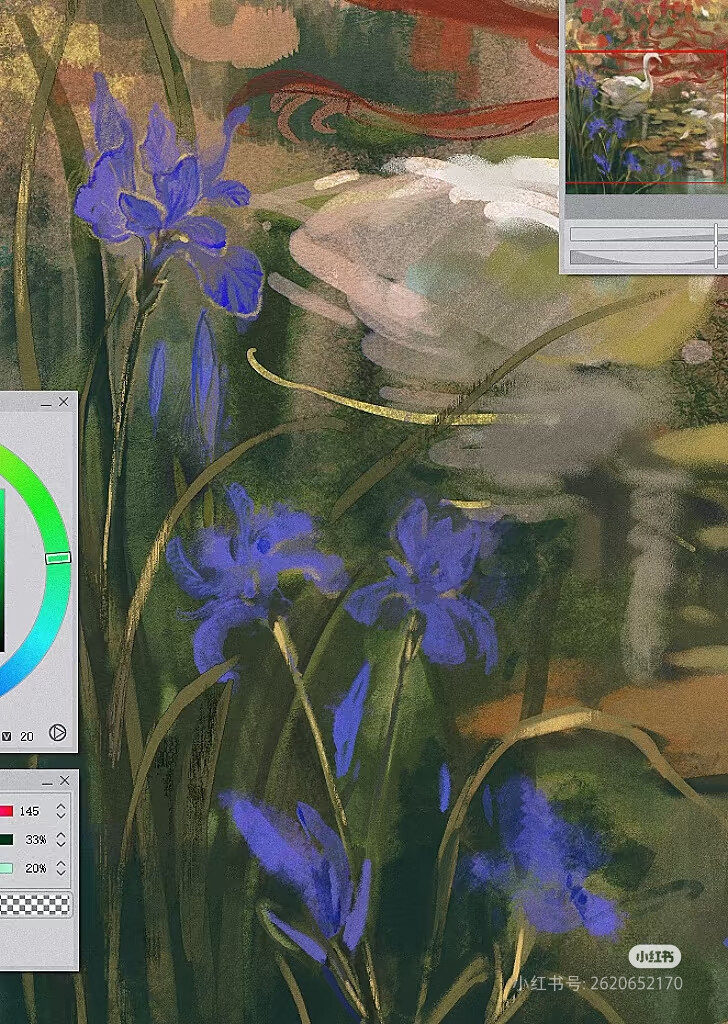The height and width of the screenshot is (1024, 728).
Task: Click the green saturation square inside color ring
Action: pos(2,568)
